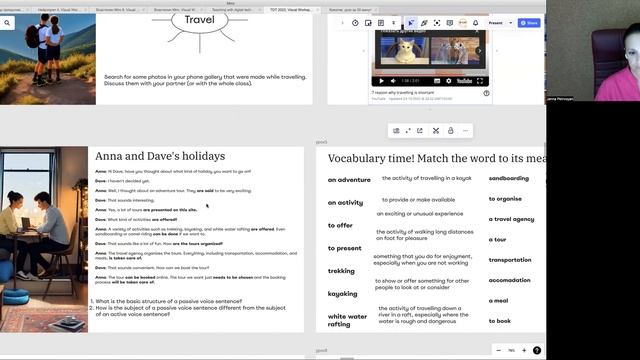Click the participant webcam video tile
This screenshot has width=640, height=360.
593,51
